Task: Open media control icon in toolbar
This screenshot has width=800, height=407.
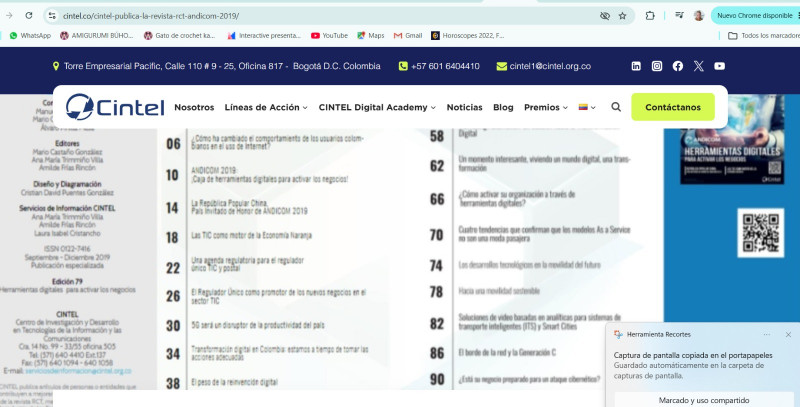Action: pos(679,16)
